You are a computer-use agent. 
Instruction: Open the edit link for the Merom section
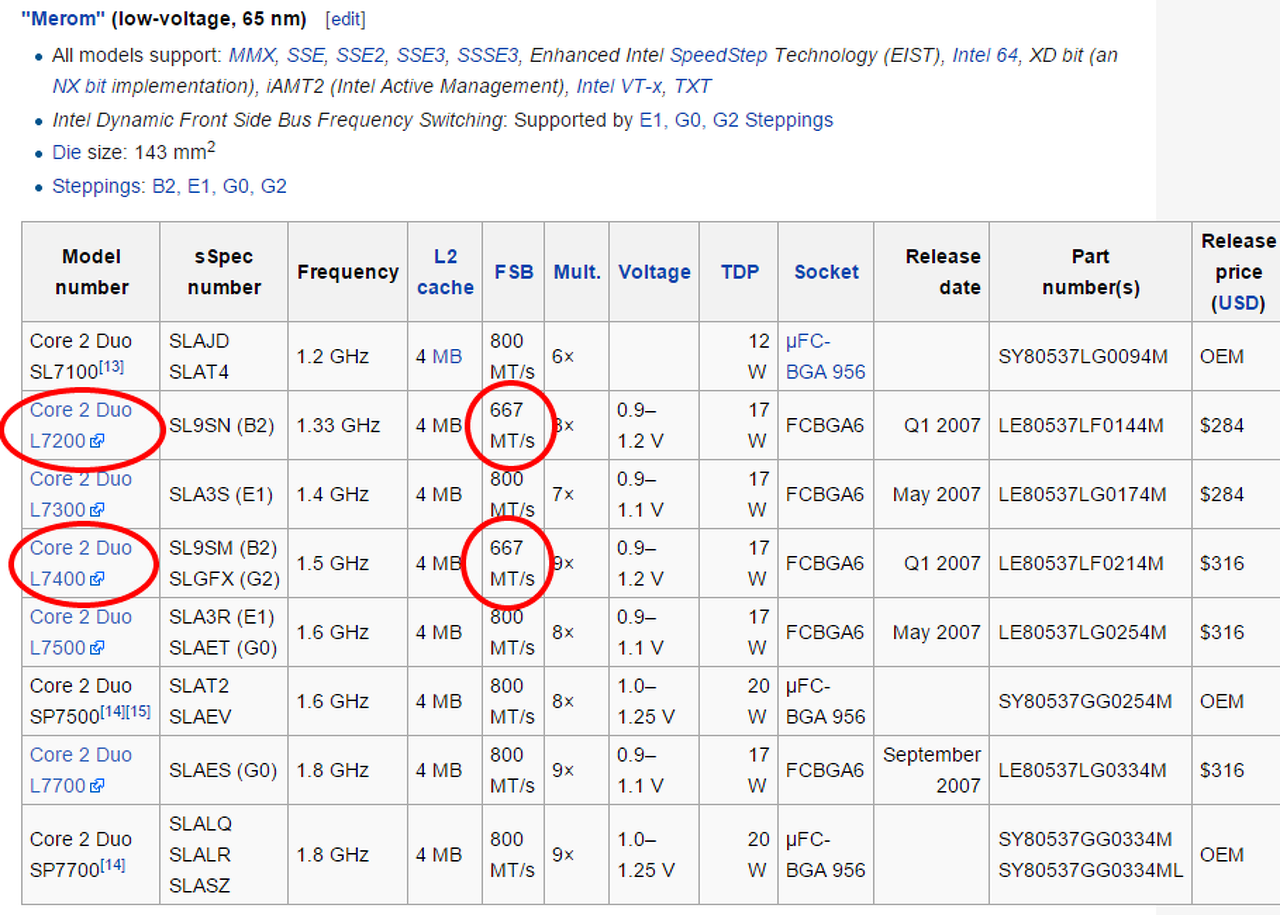click(x=346, y=19)
